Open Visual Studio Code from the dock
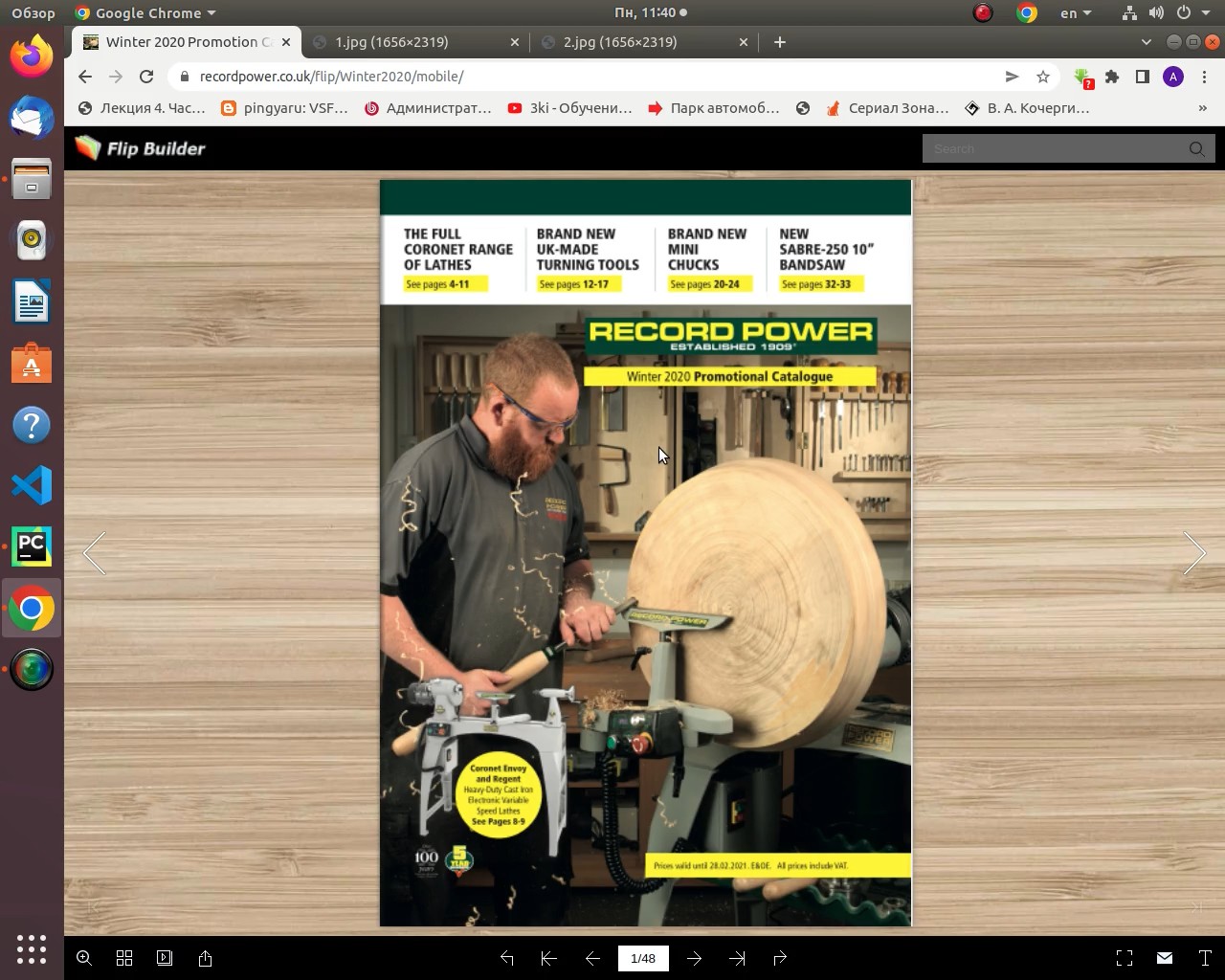1225x980 pixels. pyautogui.click(x=32, y=485)
